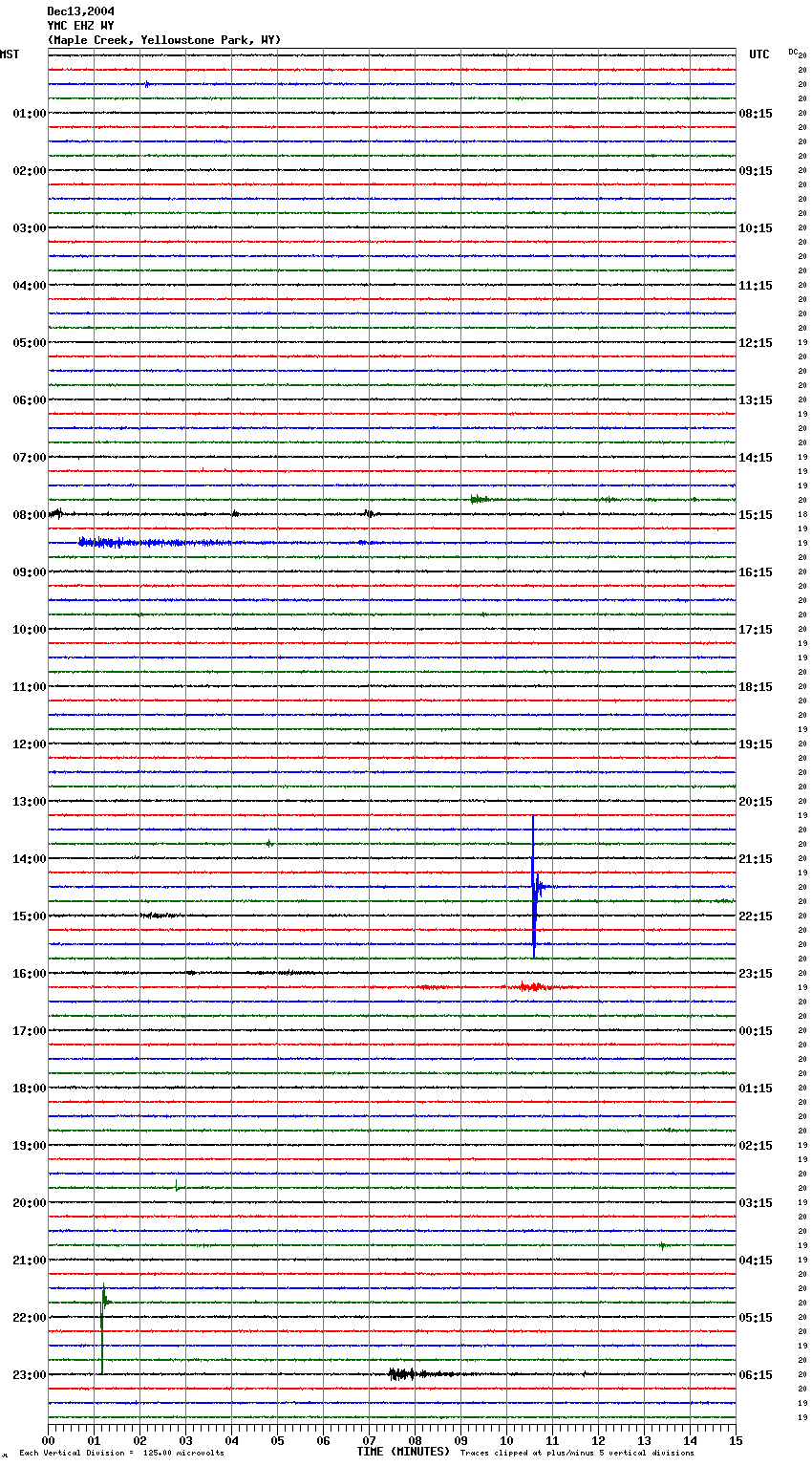812x1466 pixels.
Task: Click the traces clipped footnote text
Action: tap(577, 1454)
